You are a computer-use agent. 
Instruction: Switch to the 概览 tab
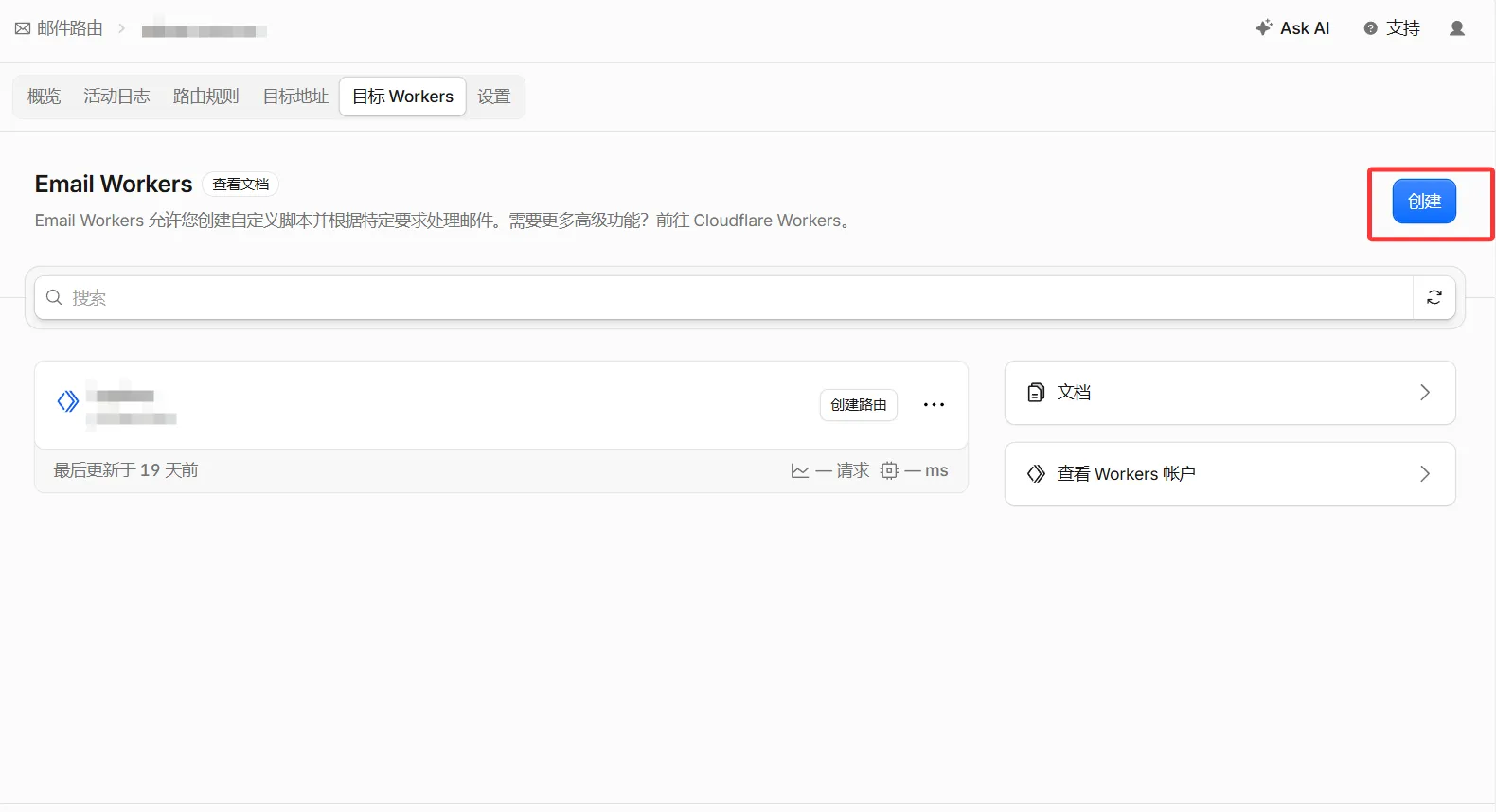(x=44, y=97)
